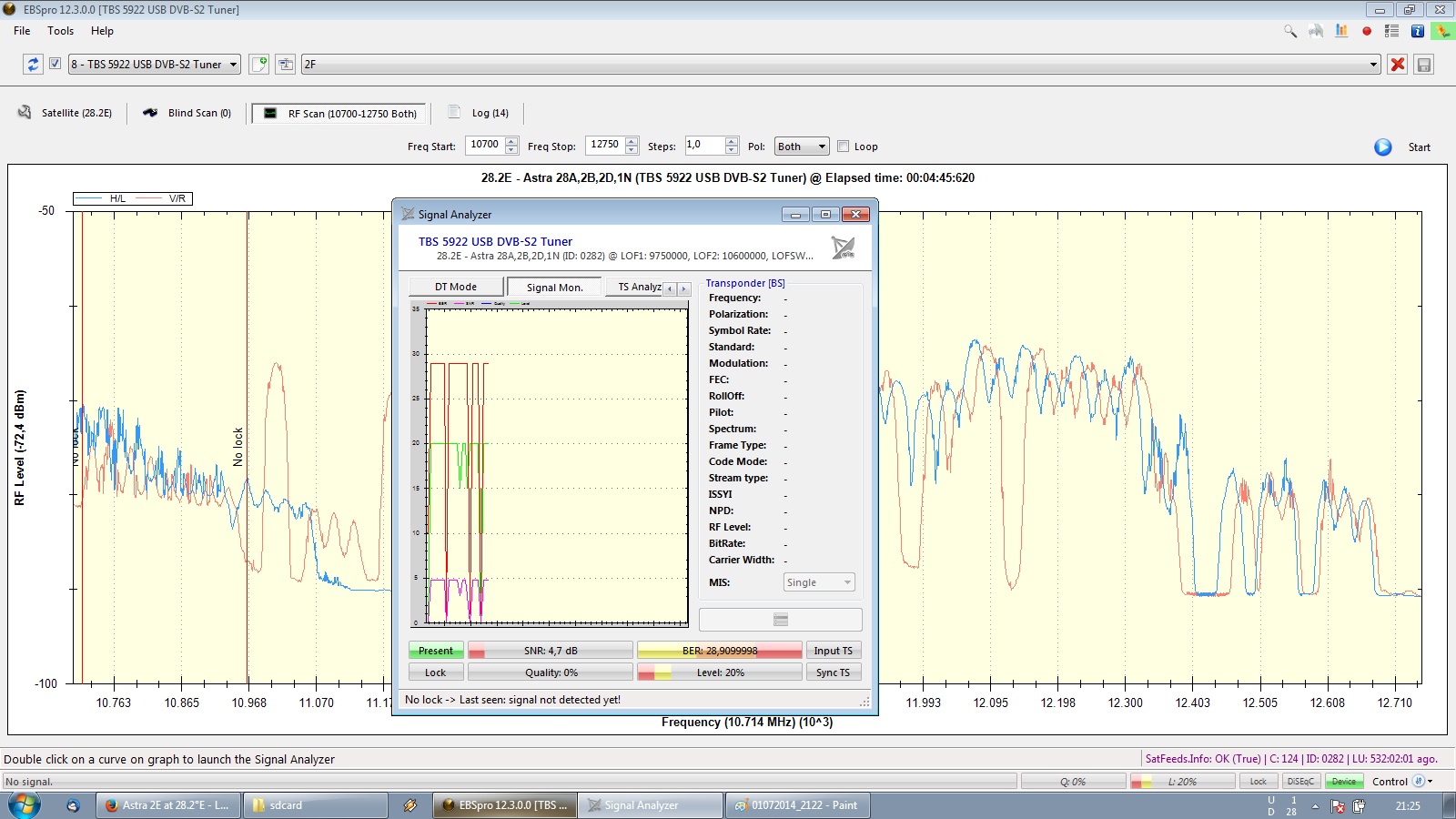Click the Freq Stop input field
1456x819 pixels.
tap(604, 146)
